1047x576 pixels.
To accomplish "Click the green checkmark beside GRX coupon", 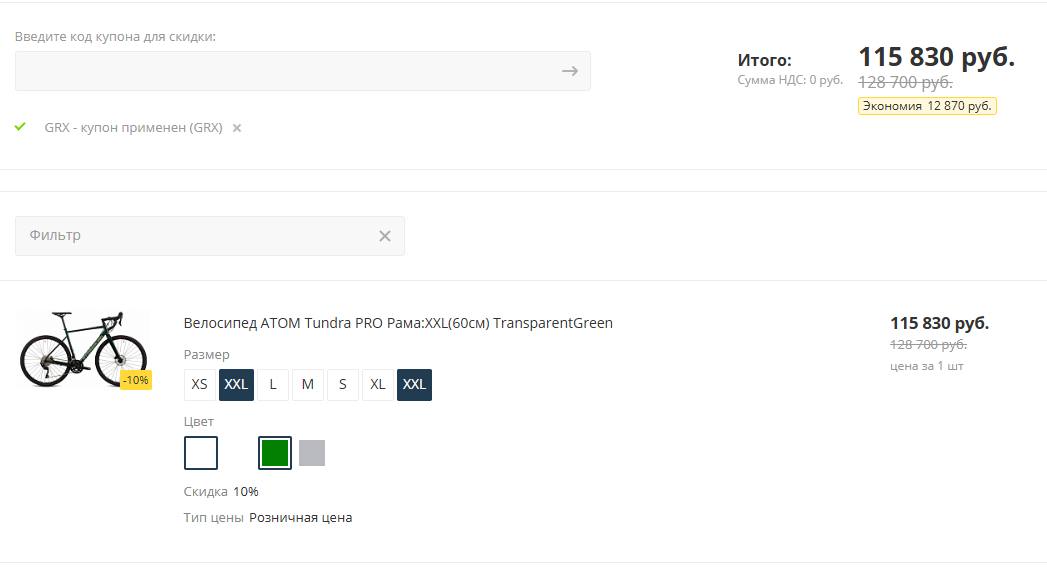I will (20, 126).
